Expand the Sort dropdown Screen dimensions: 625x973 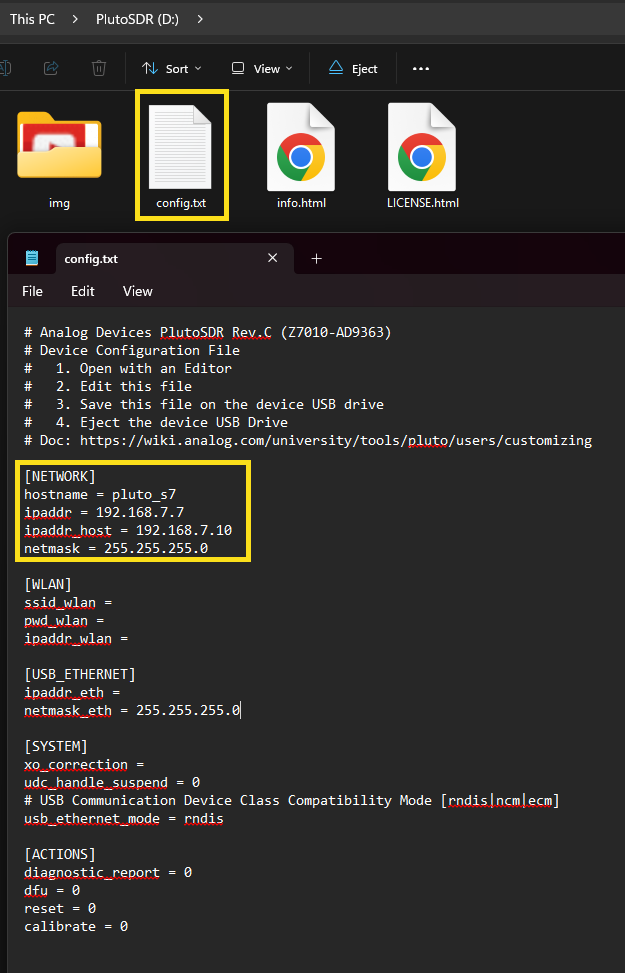(x=172, y=68)
